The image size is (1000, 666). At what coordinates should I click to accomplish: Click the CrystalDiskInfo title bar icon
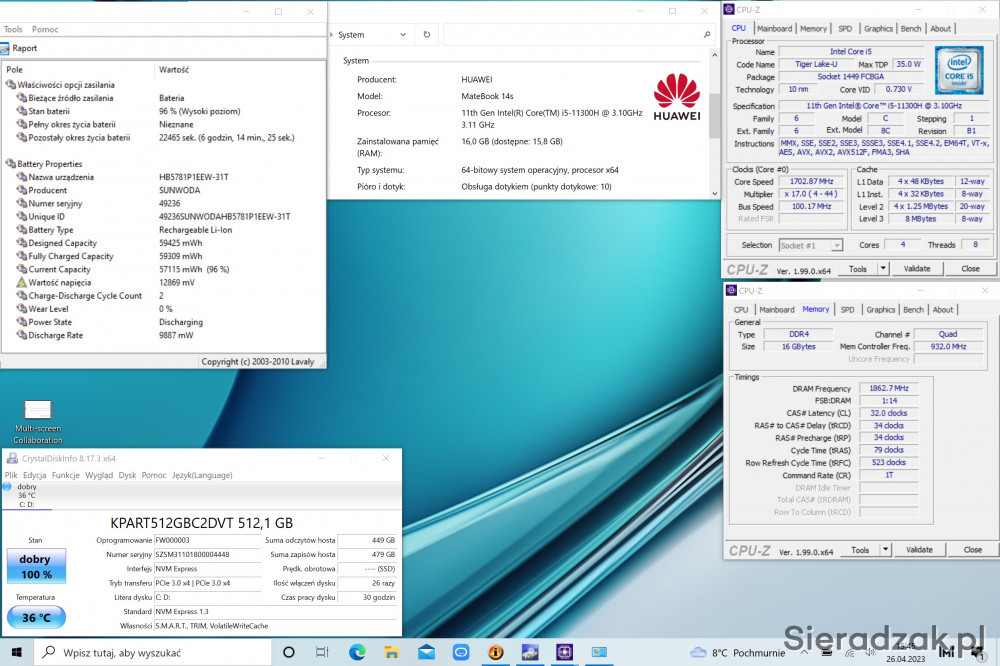tap(11, 458)
